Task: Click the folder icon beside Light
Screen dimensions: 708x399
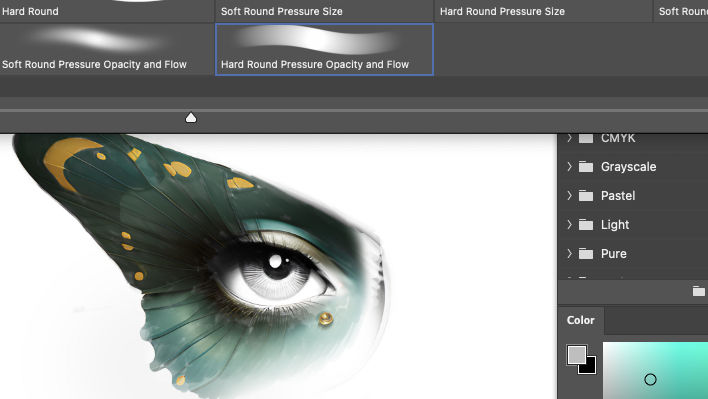Action: tap(586, 225)
